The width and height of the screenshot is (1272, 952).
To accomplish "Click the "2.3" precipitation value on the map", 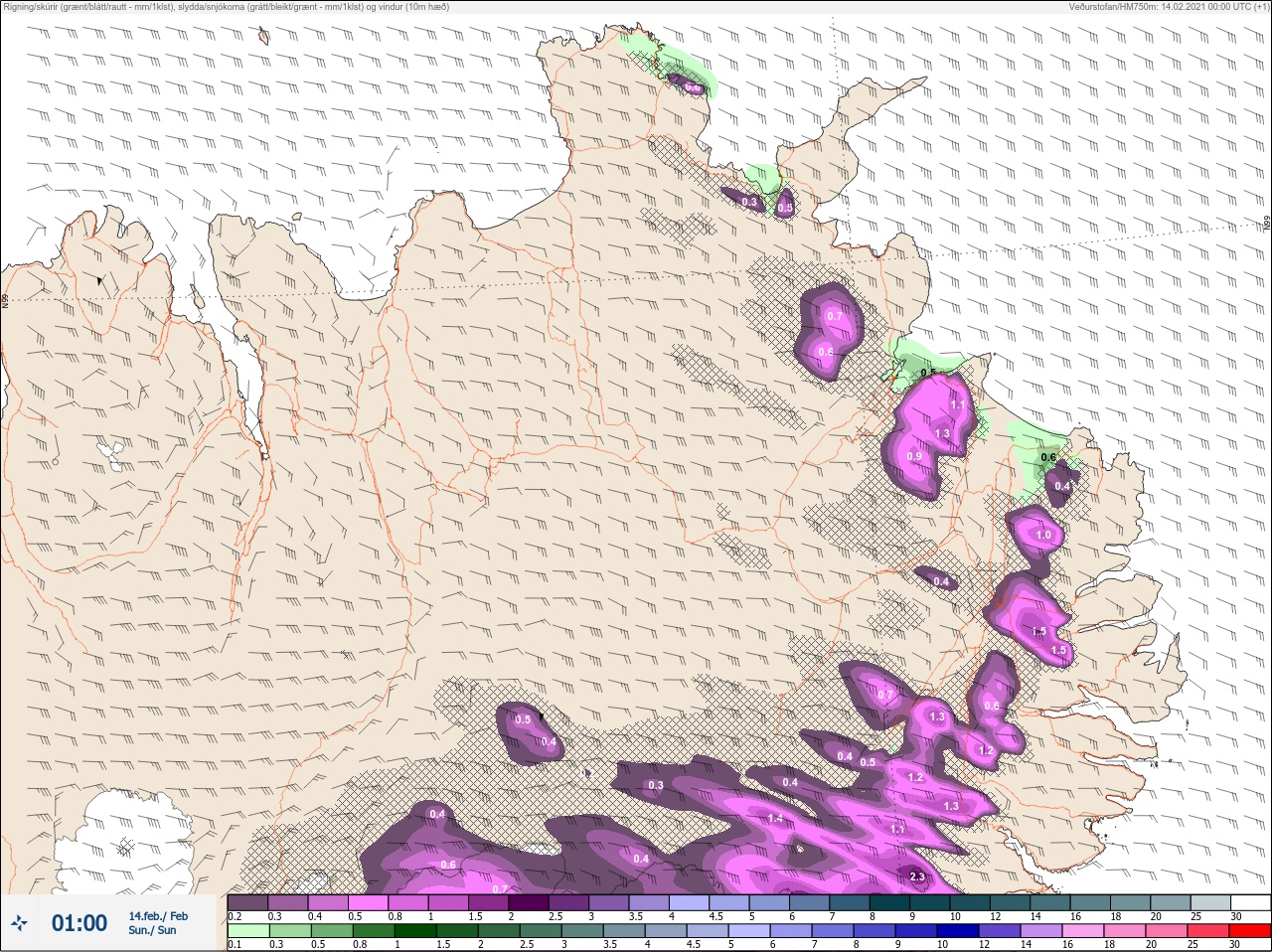I will [x=917, y=876].
